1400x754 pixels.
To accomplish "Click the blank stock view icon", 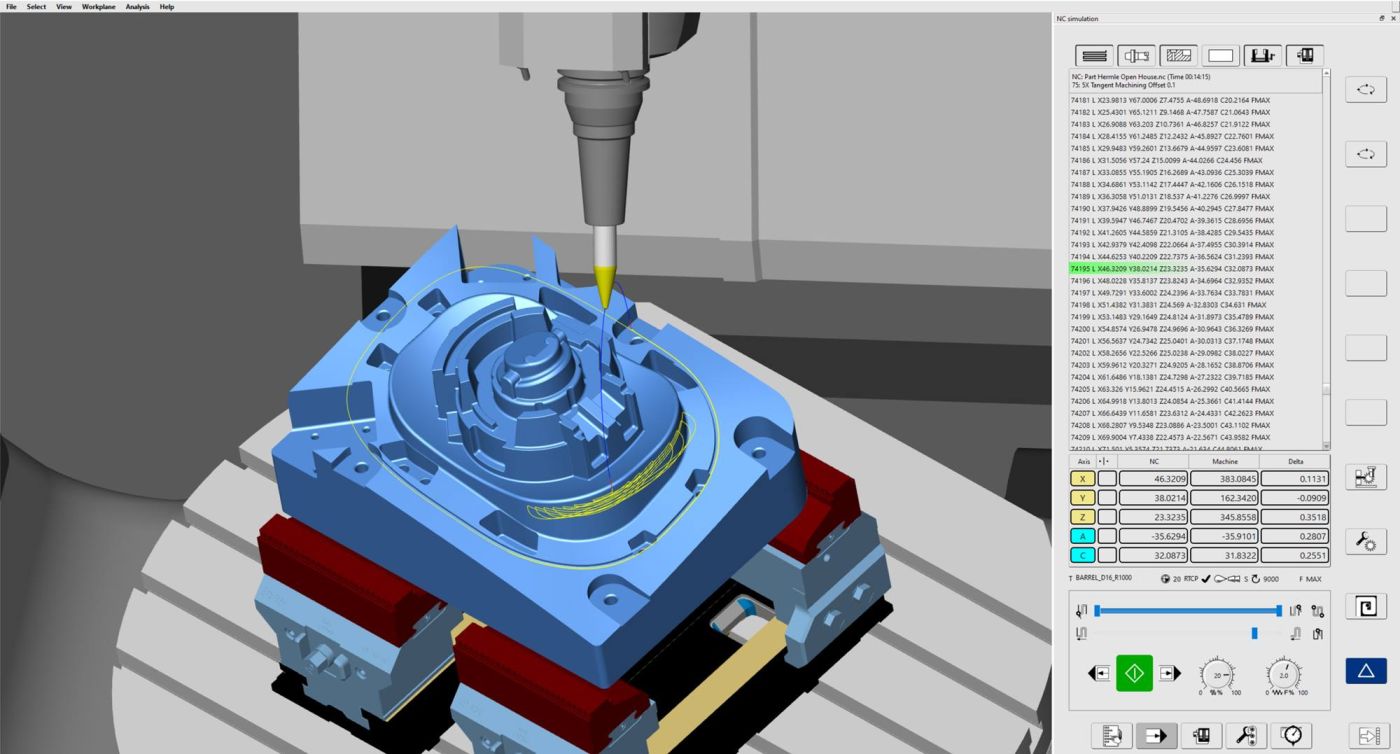I will pyautogui.click(x=1220, y=55).
